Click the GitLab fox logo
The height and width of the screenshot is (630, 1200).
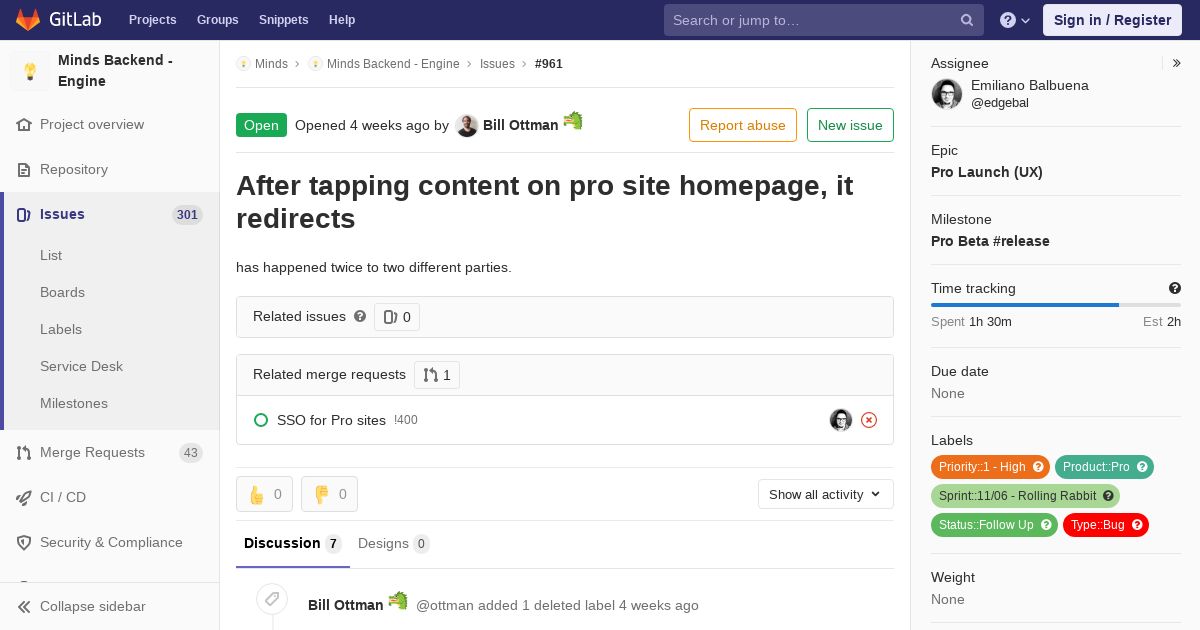click(28, 19)
